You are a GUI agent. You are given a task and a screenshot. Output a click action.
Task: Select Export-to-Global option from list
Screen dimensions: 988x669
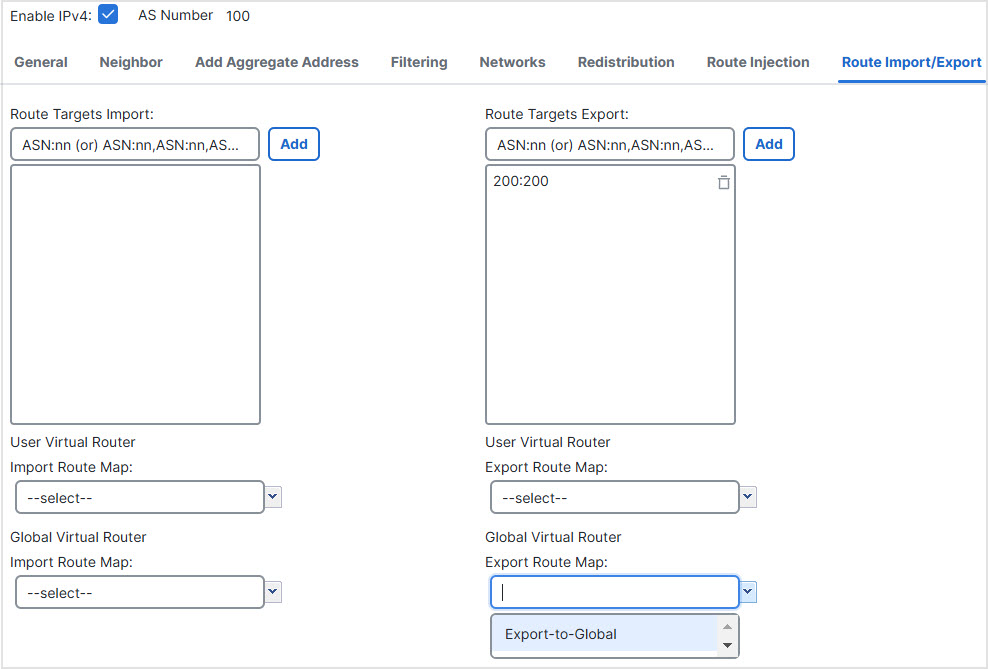coord(561,634)
